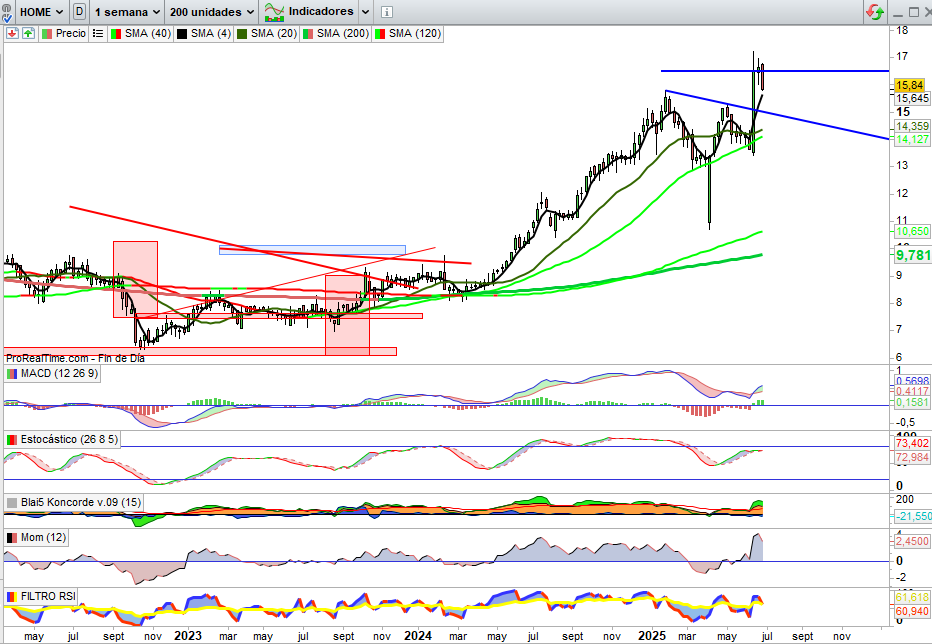
Task: Click the gray Blai5 Koncorde swatch
Action: click(x=12, y=502)
